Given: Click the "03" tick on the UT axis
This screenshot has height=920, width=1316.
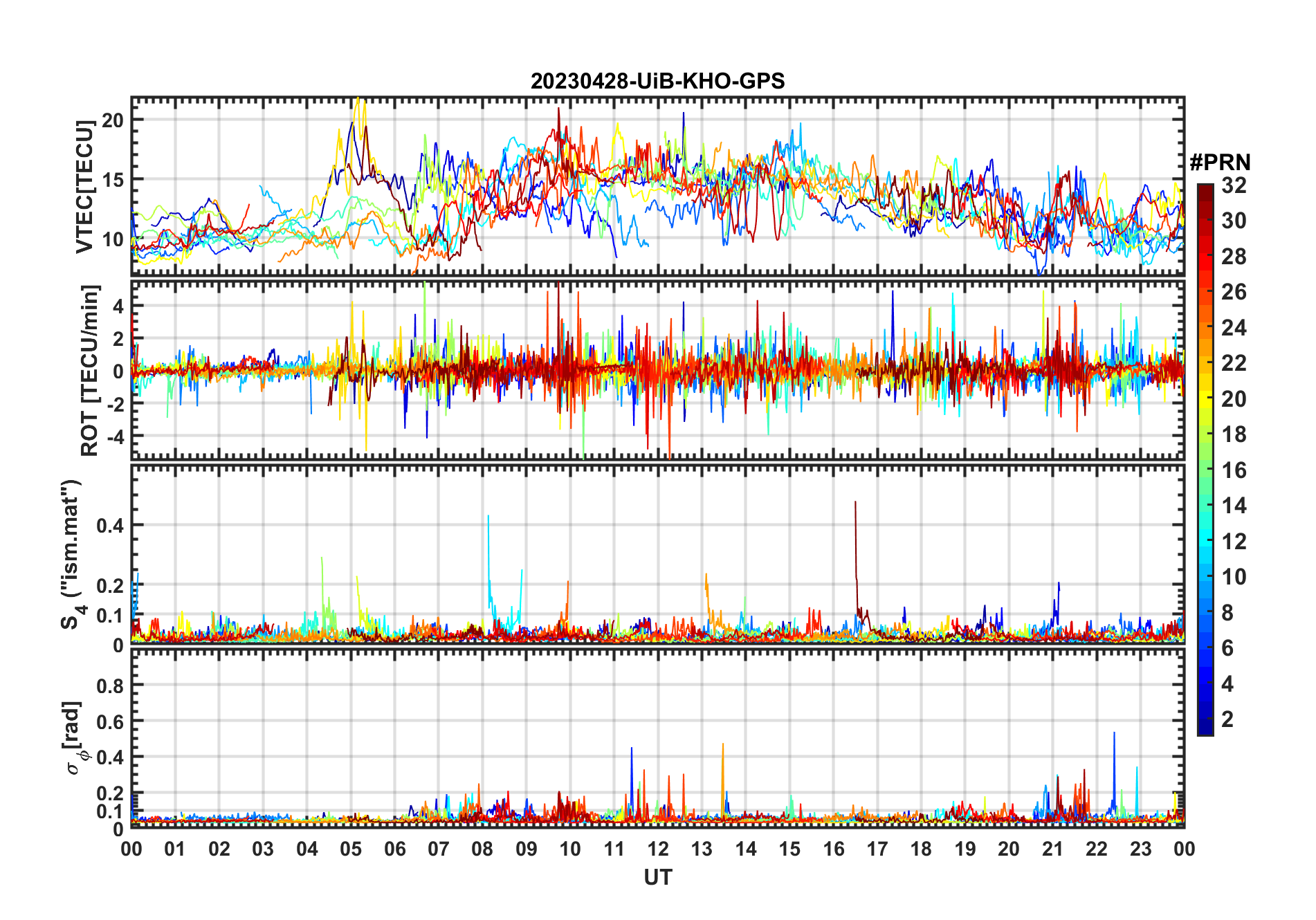Looking at the screenshot, I should (x=263, y=849).
